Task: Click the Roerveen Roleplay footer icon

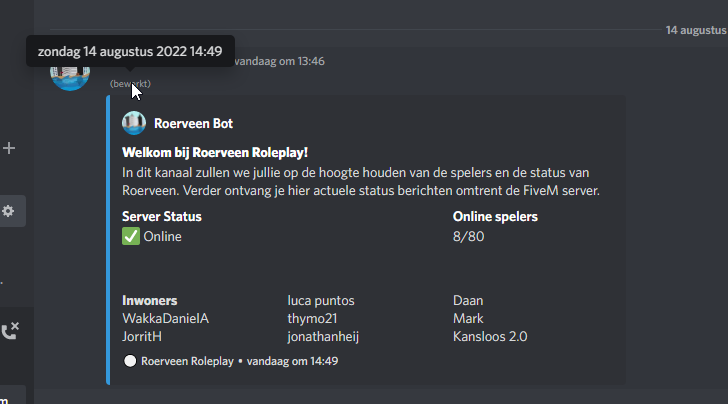Action: tap(129, 360)
